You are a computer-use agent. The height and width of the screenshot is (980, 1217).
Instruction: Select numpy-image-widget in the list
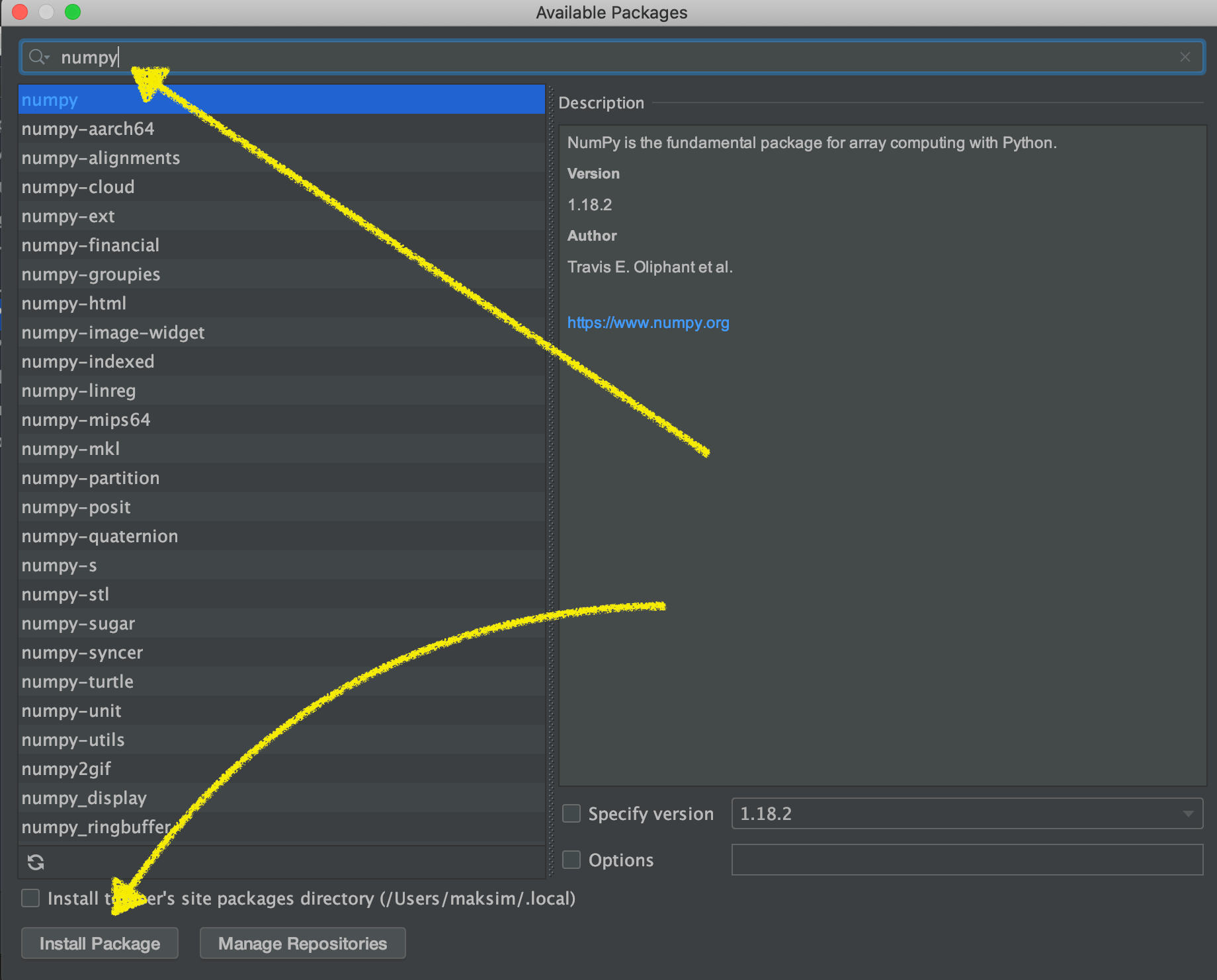coord(282,332)
